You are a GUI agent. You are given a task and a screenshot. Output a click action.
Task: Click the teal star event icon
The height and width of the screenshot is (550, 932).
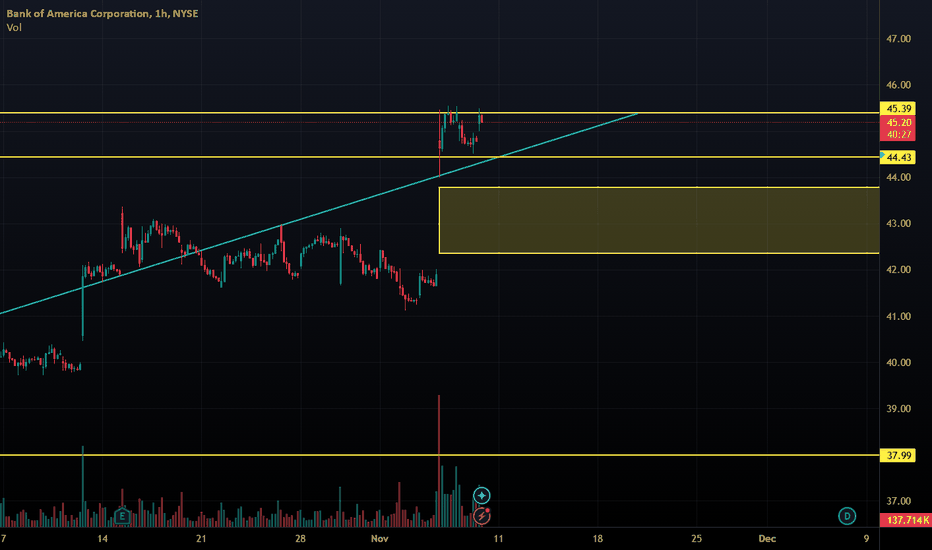481,495
